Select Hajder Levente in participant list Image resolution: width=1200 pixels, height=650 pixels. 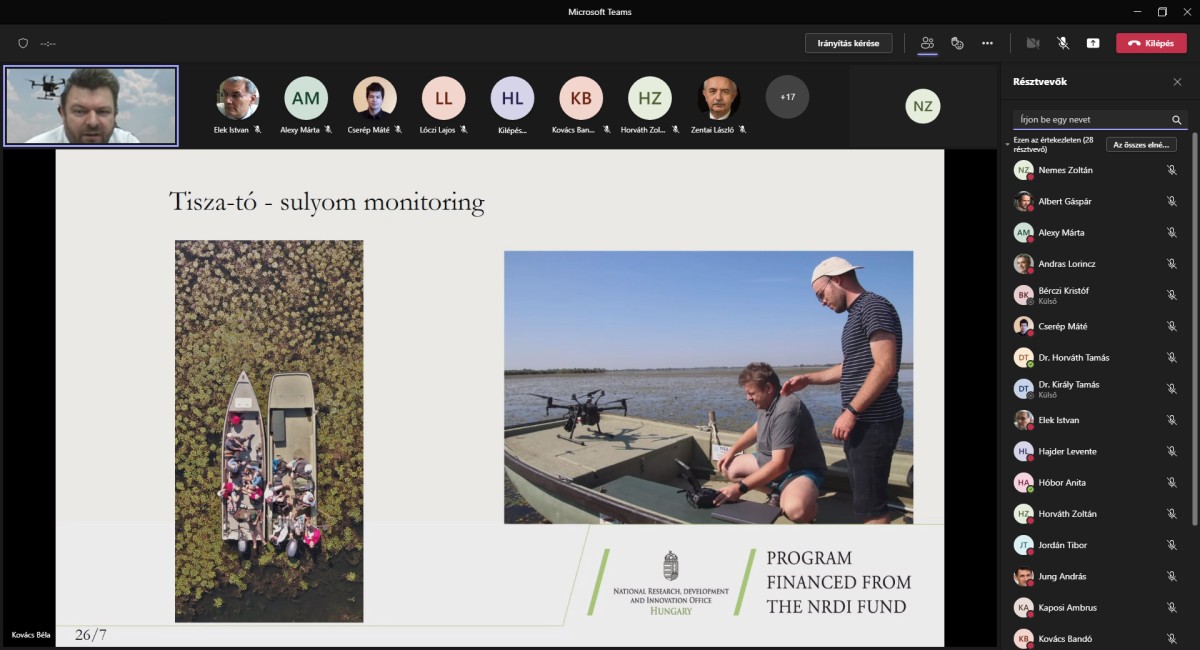tap(1096, 451)
